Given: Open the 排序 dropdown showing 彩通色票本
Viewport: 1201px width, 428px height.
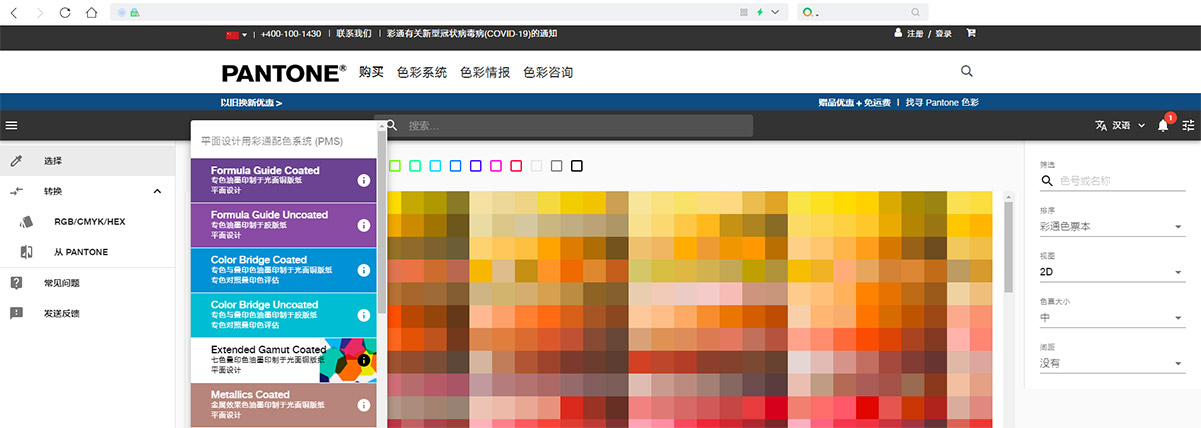Looking at the screenshot, I should pos(1112,227).
